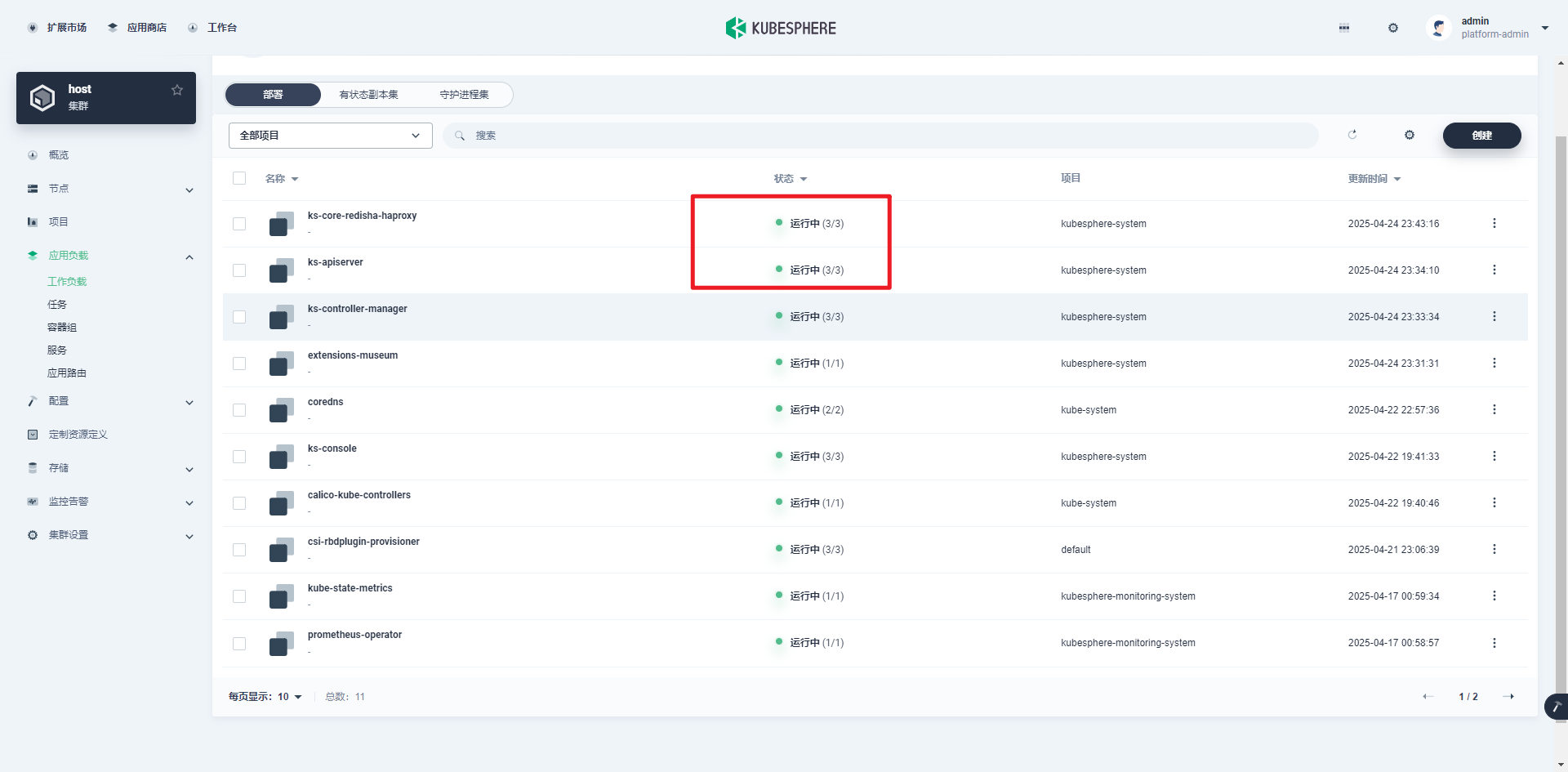Click the coredns deployment icon
1568x772 pixels.
(x=282, y=410)
